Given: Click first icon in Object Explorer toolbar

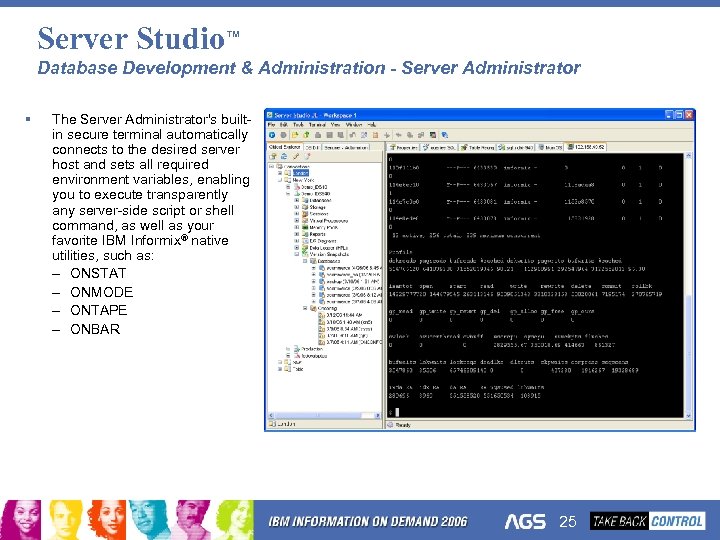Looking at the screenshot, I should 273,157.
